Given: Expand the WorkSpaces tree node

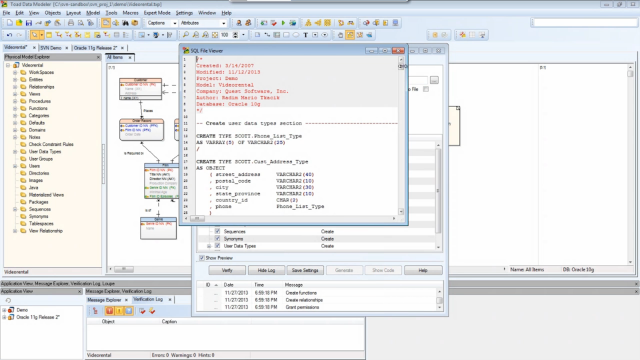Looking at the screenshot, I should coord(15,73).
